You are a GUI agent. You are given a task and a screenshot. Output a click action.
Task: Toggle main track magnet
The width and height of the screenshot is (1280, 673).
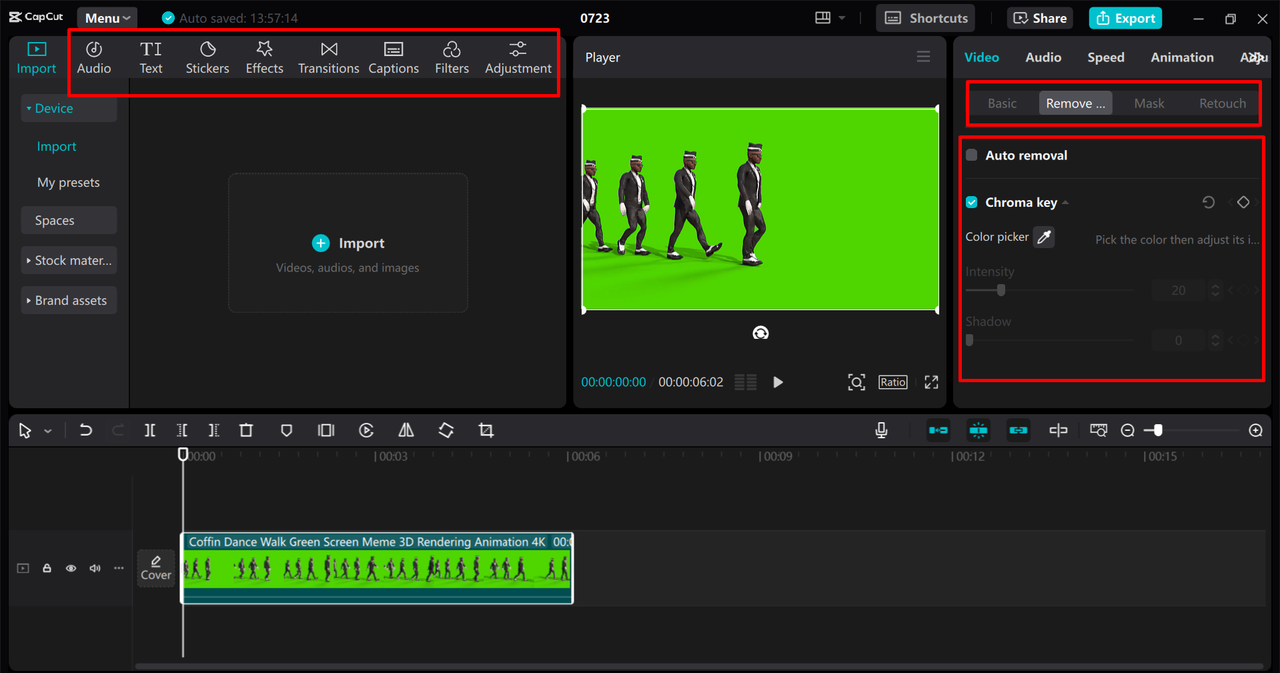[938, 430]
